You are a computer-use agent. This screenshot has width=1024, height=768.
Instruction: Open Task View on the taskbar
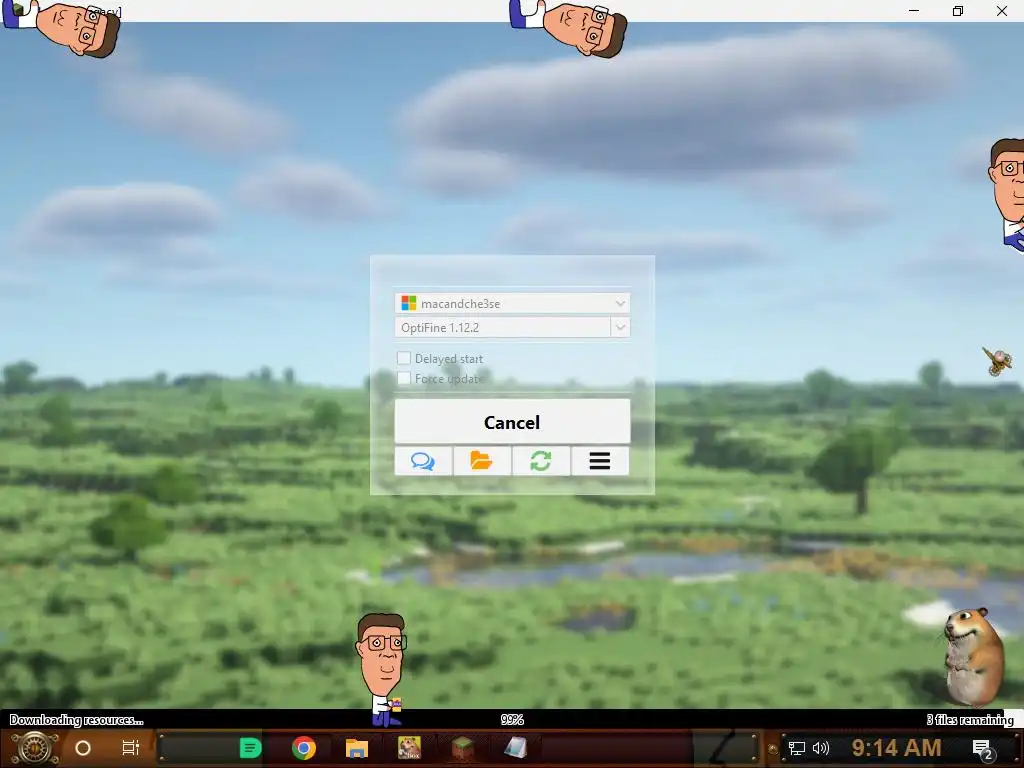pyautogui.click(x=131, y=748)
